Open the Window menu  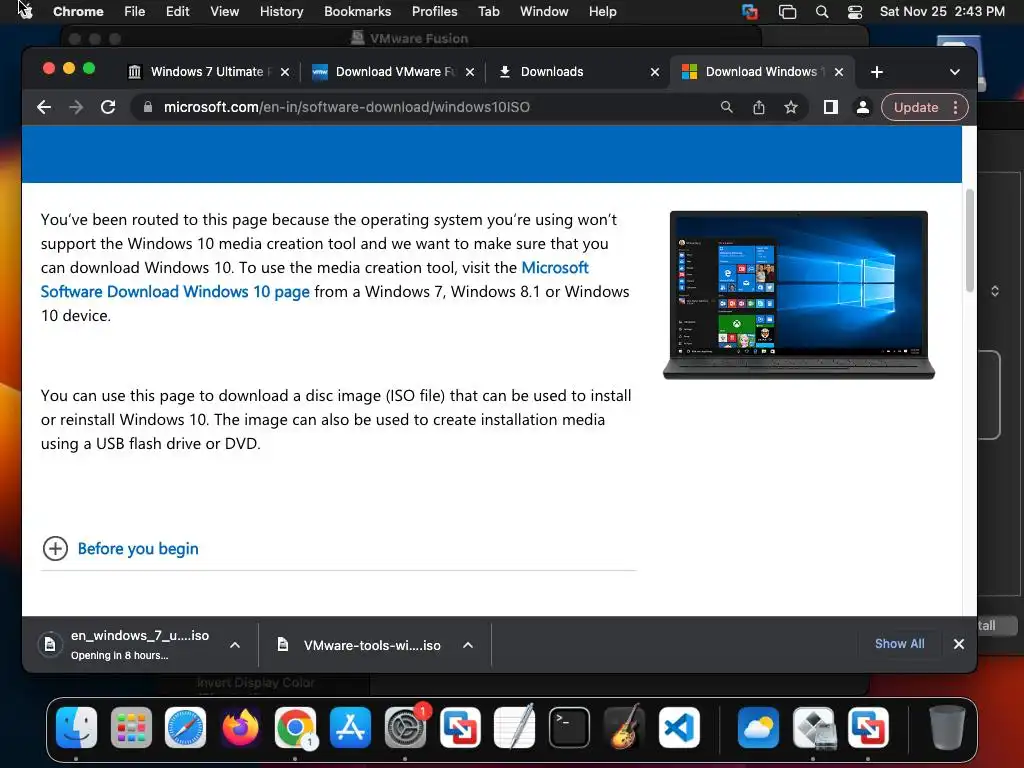pos(544,11)
